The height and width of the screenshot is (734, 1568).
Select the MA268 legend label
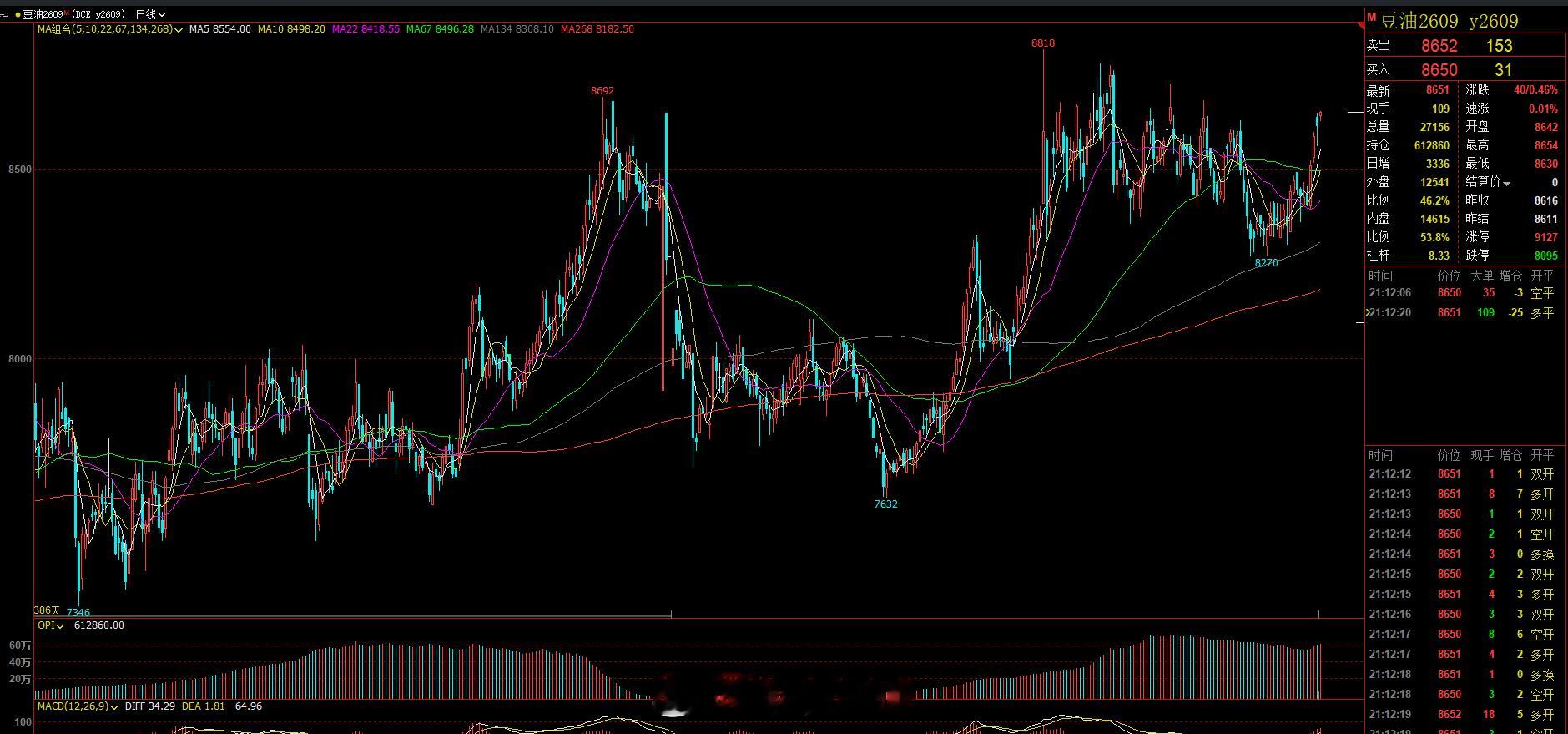597,29
